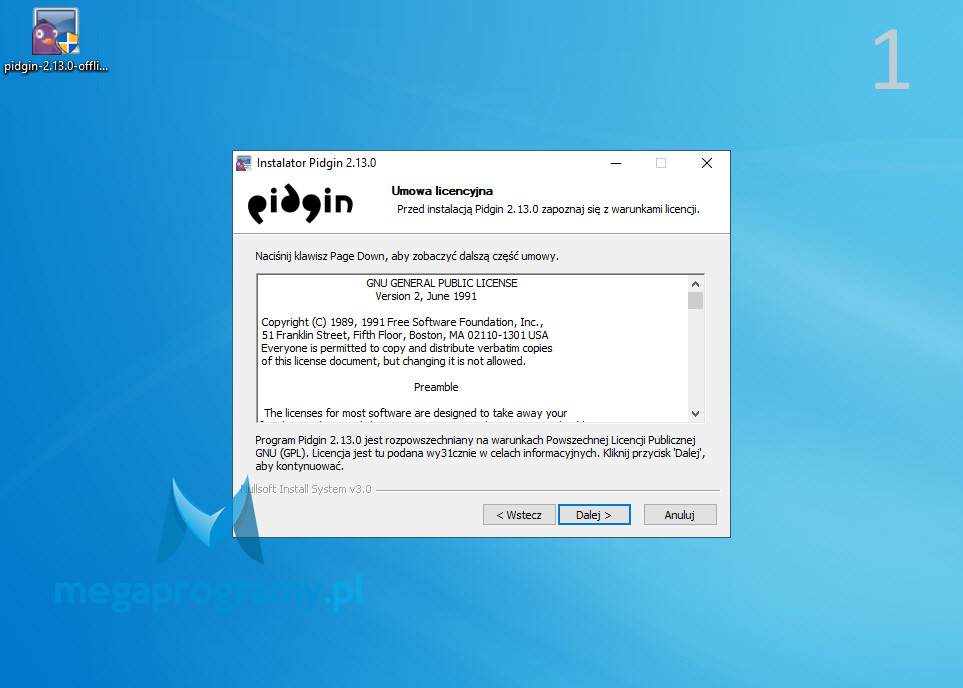Click the installer icon in the title bar
Viewport: 963px width, 688px height.
tap(244, 163)
